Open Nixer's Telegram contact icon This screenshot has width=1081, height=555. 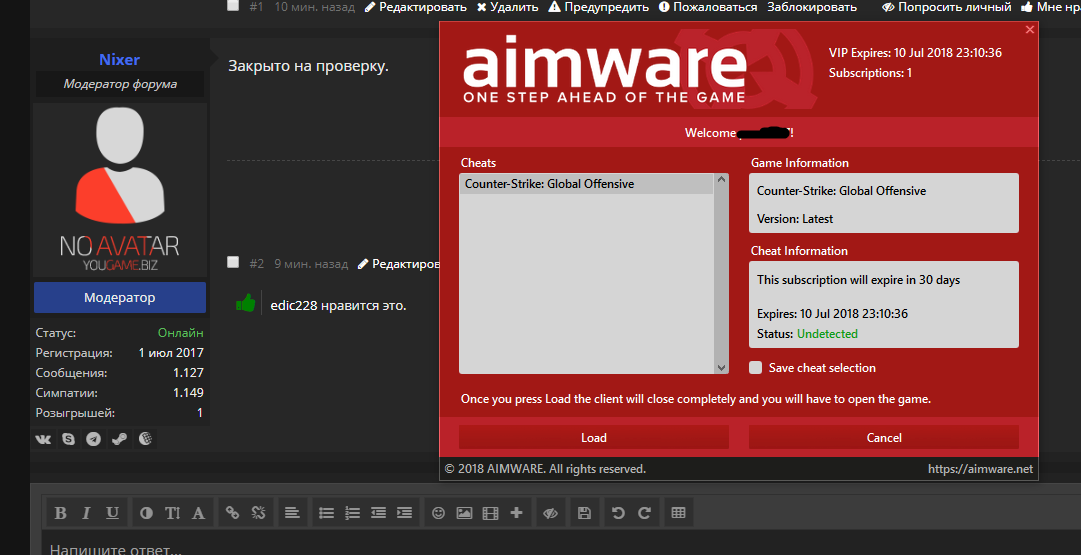pos(94,438)
